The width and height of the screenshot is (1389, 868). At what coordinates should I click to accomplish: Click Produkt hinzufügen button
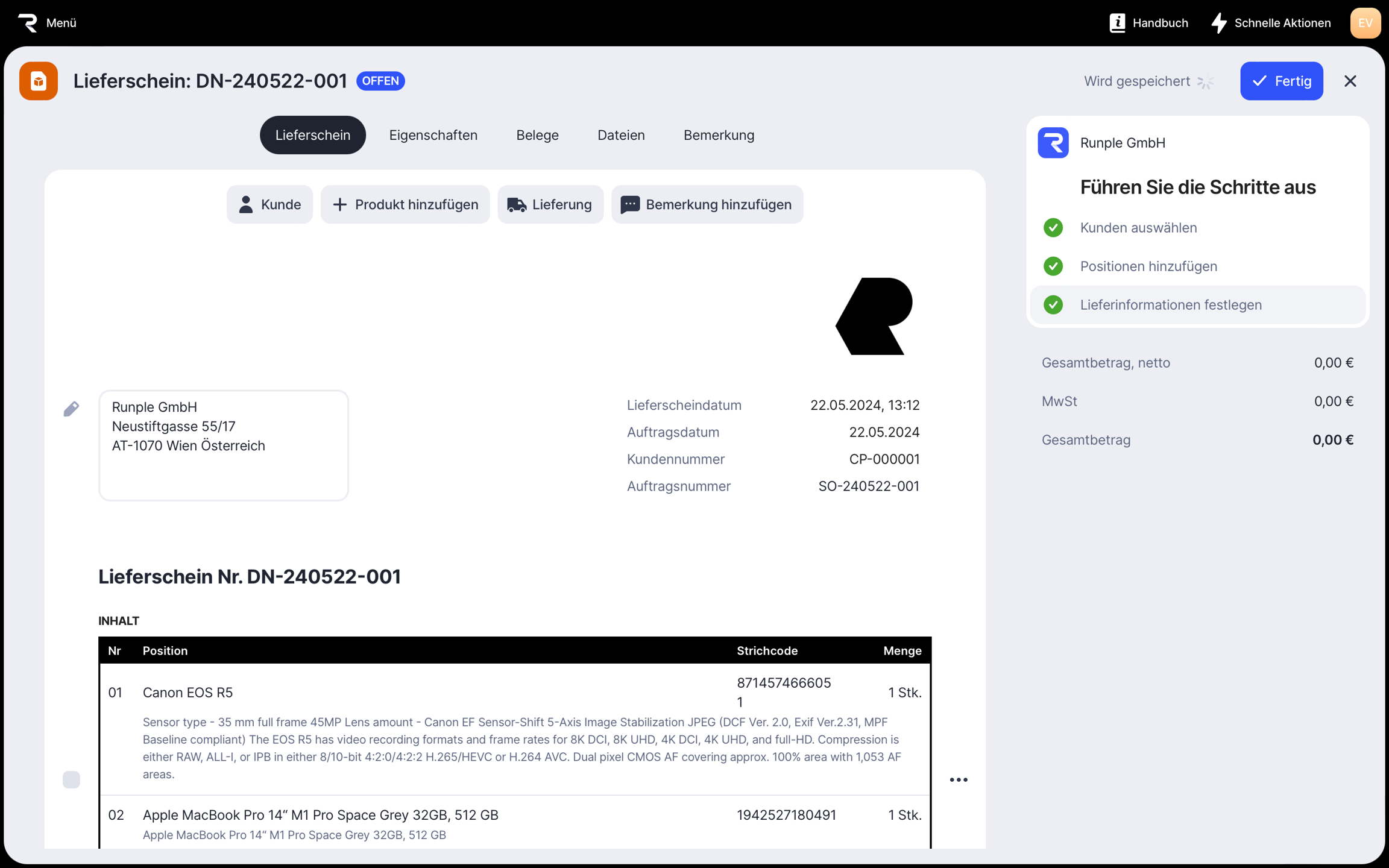tap(405, 205)
